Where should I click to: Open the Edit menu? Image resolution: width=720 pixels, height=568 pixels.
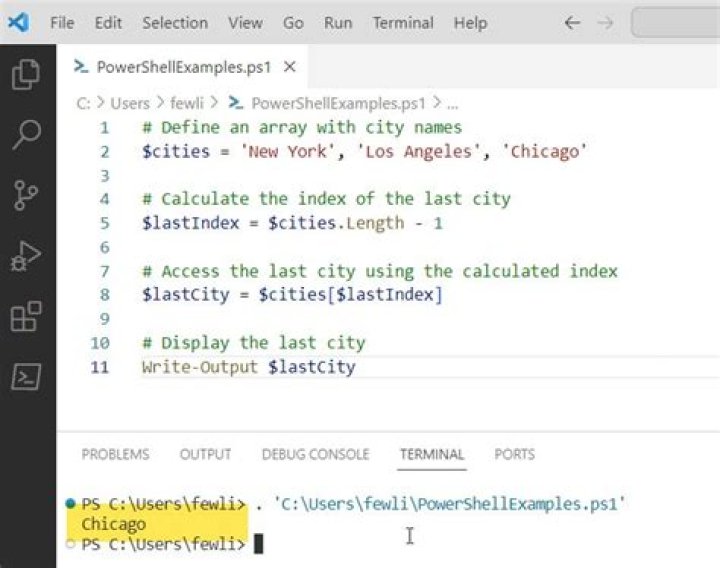point(108,22)
